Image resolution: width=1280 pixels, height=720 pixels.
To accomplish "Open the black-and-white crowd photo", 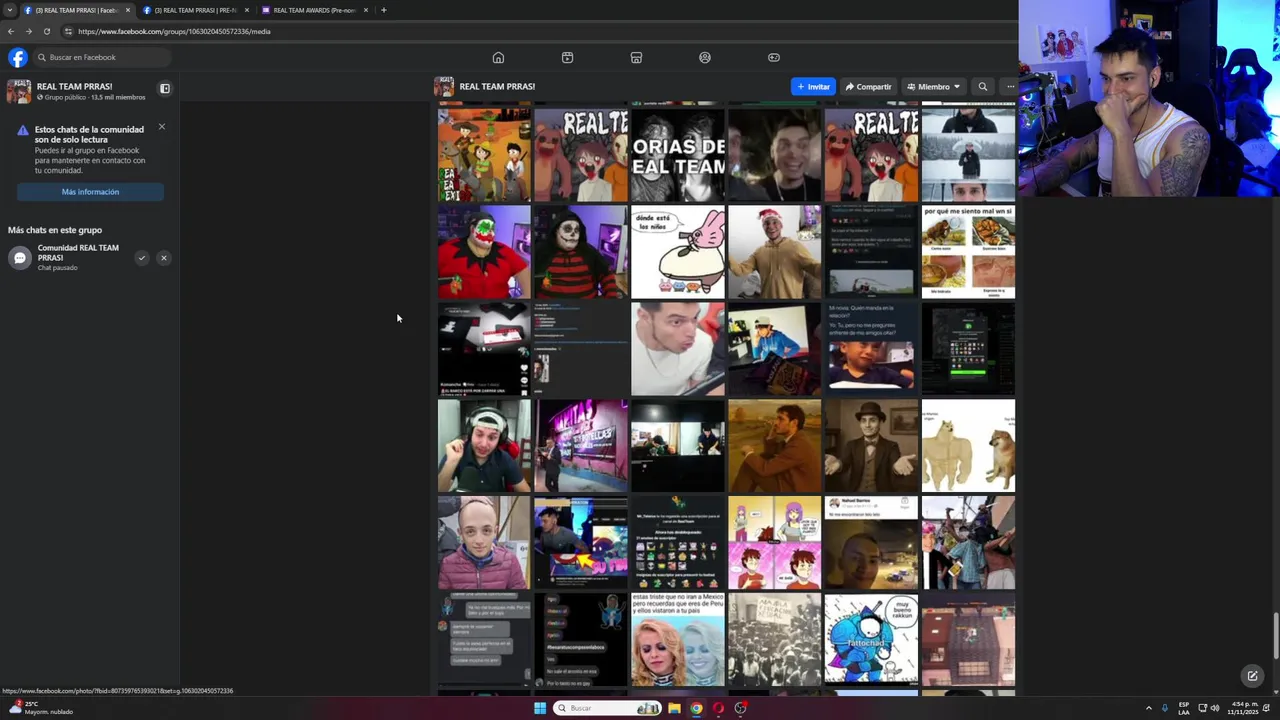I will 775,640.
